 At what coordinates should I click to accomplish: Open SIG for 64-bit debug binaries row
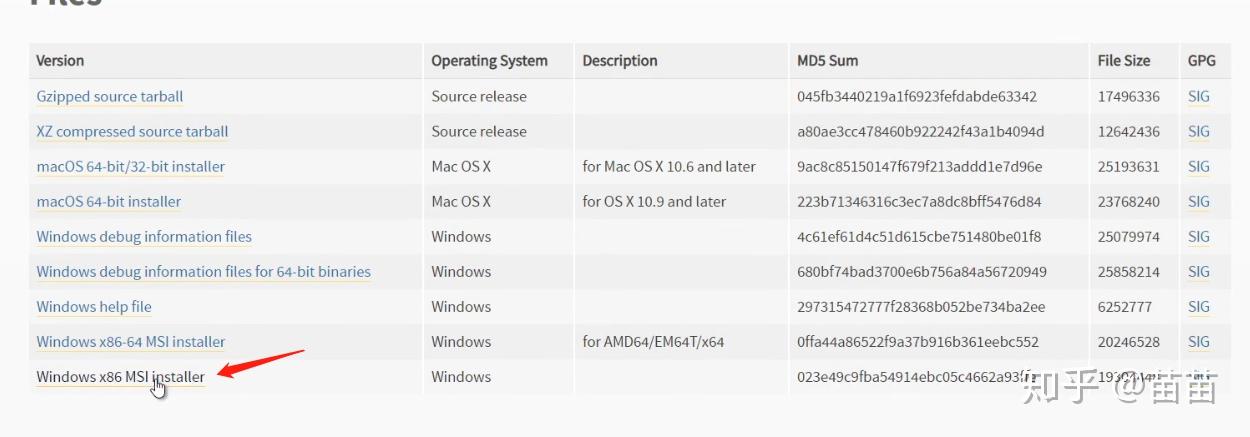(1199, 272)
